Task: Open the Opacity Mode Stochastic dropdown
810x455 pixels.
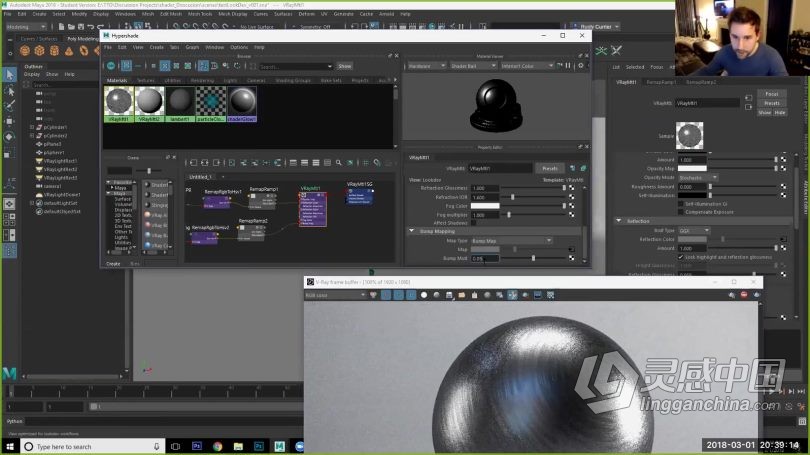Action: [698, 178]
